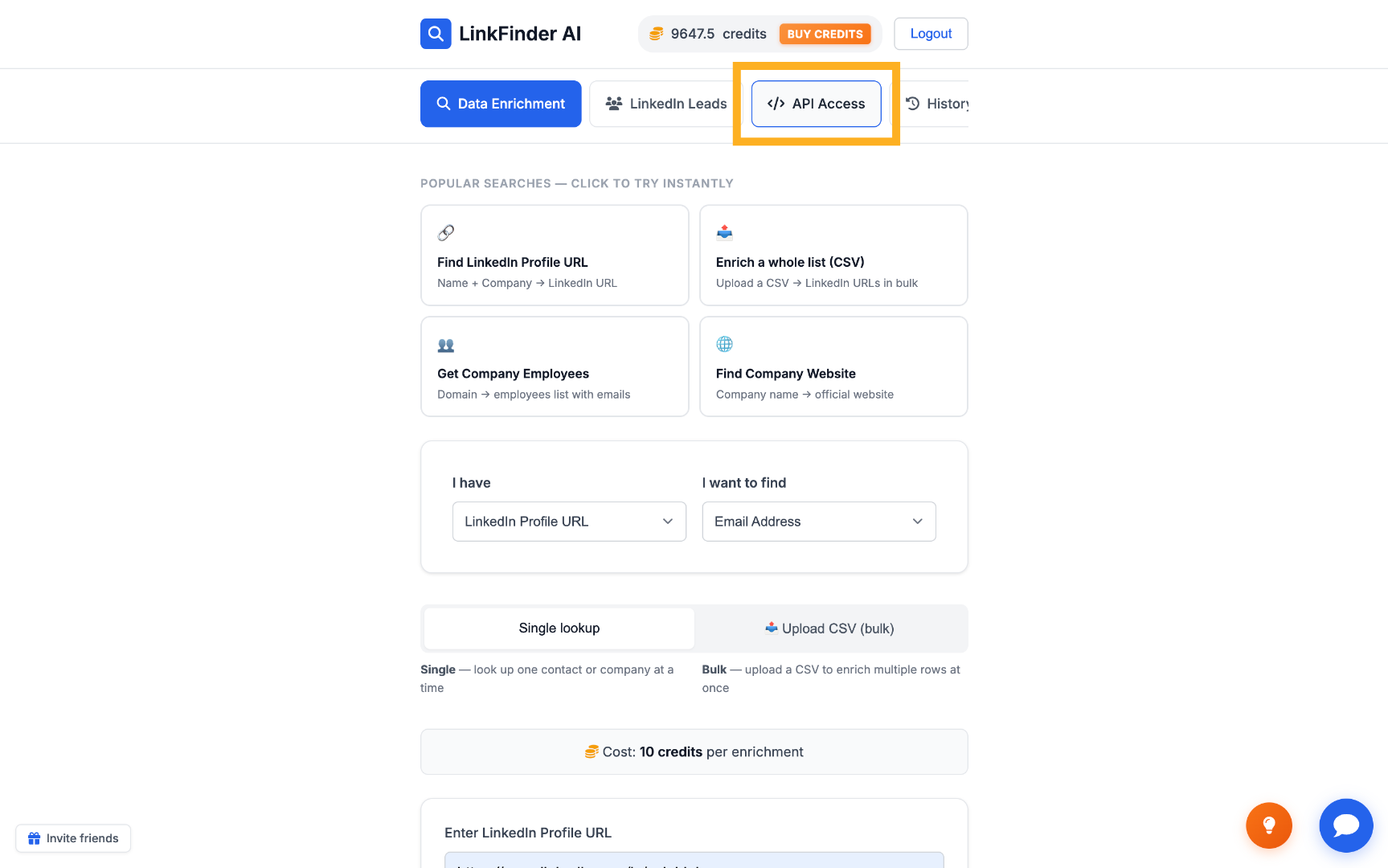Open the 'I have' LinkedIn Profile URL dropdown
The image size is (1388, 868).
coord(569,522)
